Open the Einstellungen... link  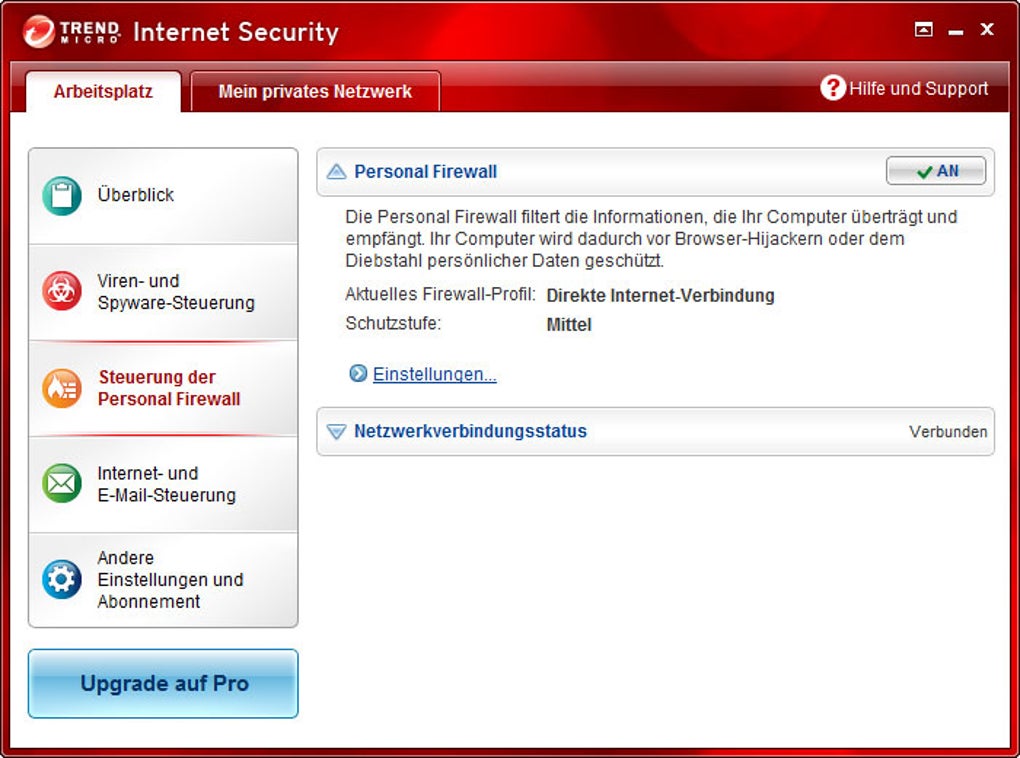pyautogui.click(x=435, y=375)
